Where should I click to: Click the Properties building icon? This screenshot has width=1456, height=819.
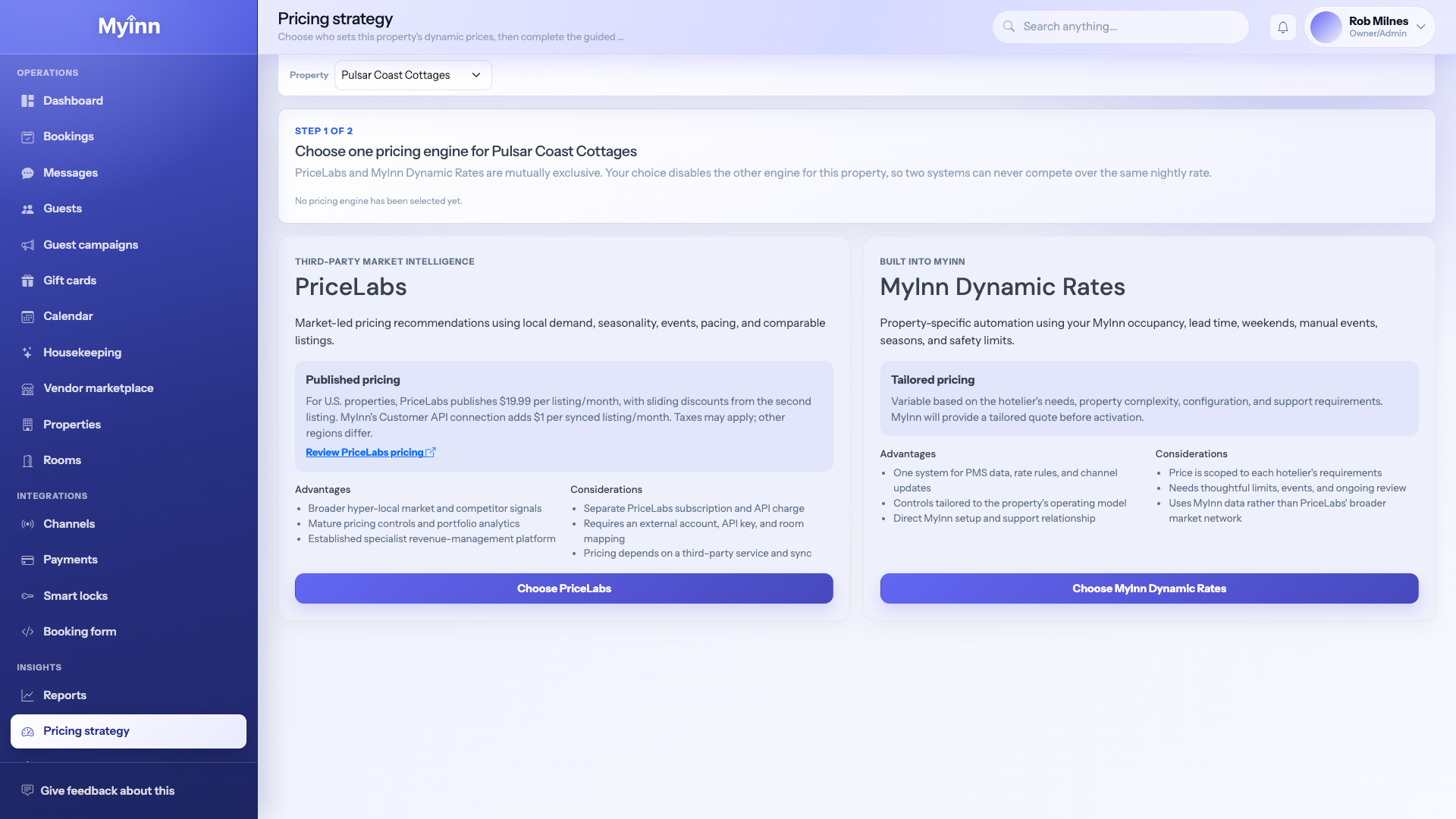[x=28, y=425]
